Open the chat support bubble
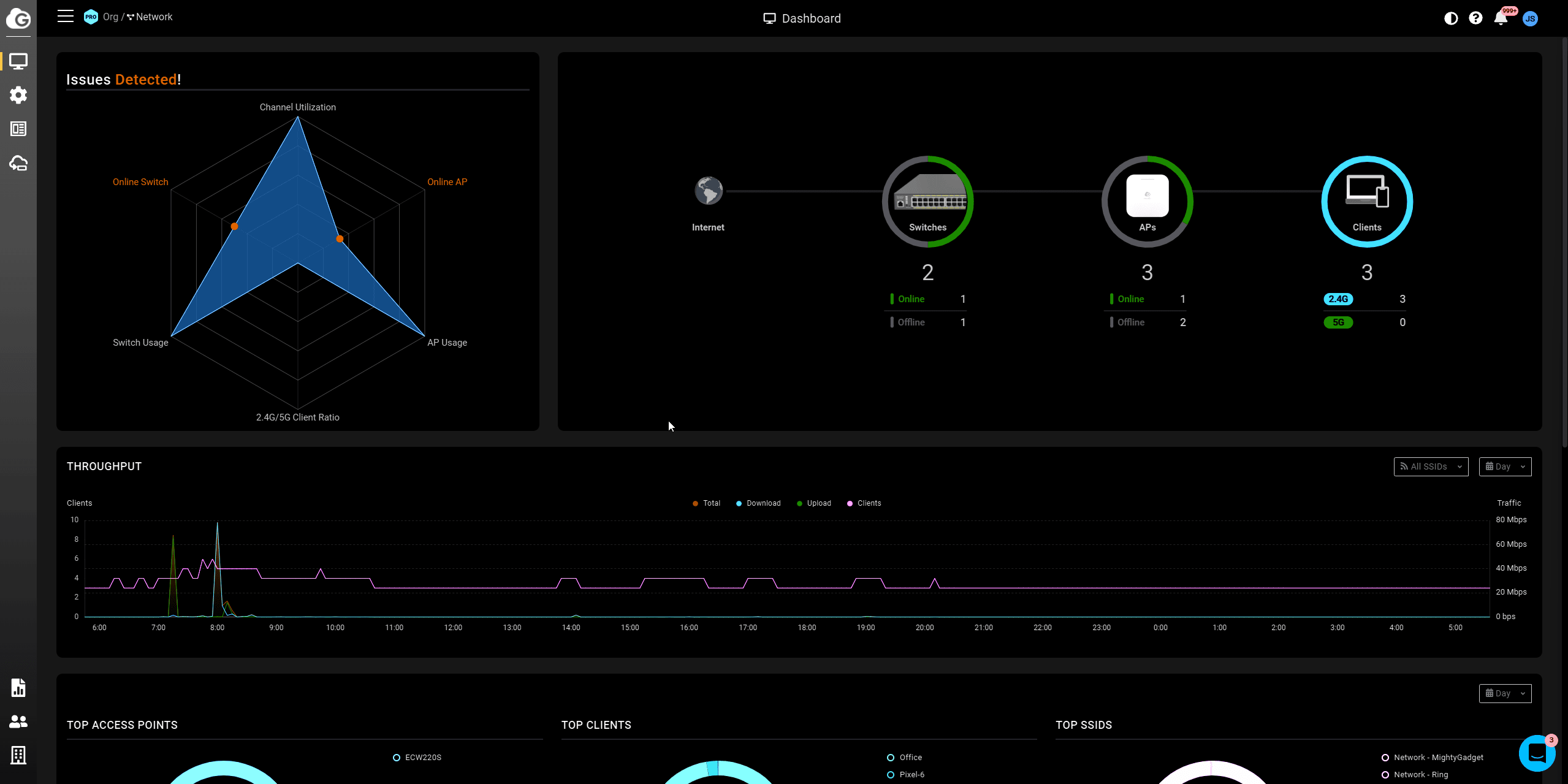The image size is (1568, 784). tap(1537, 753)
